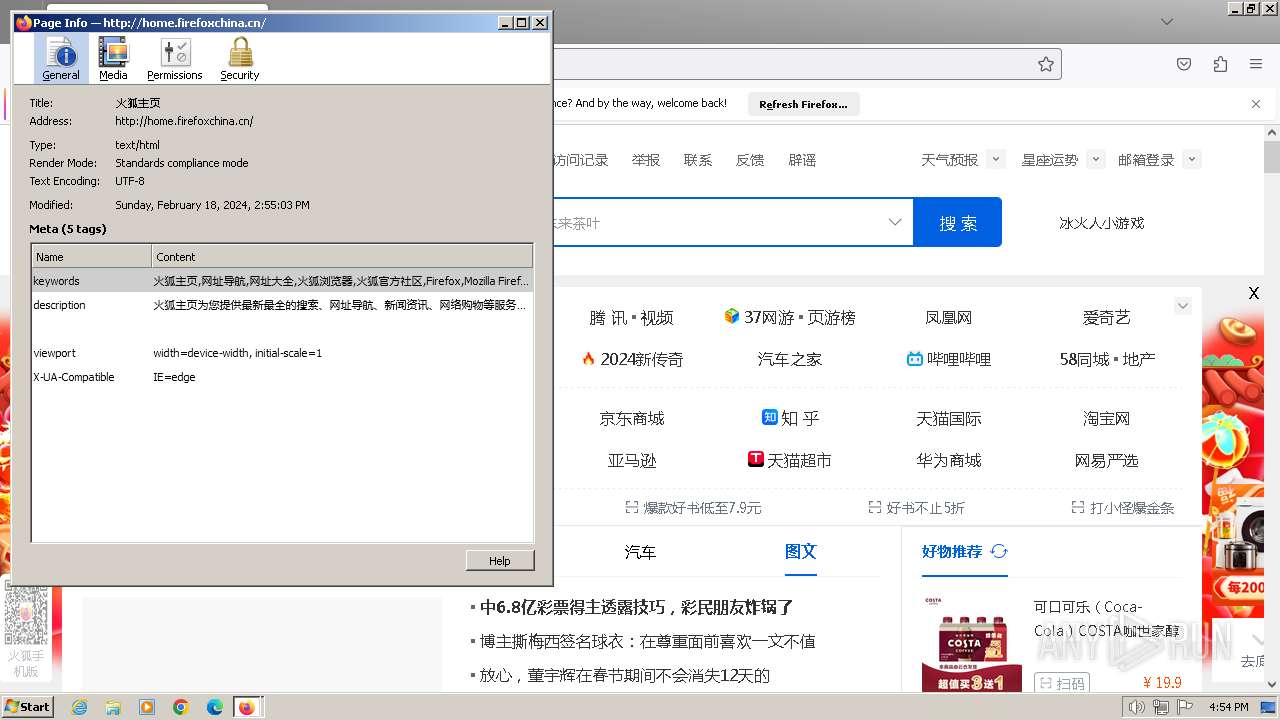Open the 反馈 link
This screenshot has width=1280, height=720.
[750, 160]
